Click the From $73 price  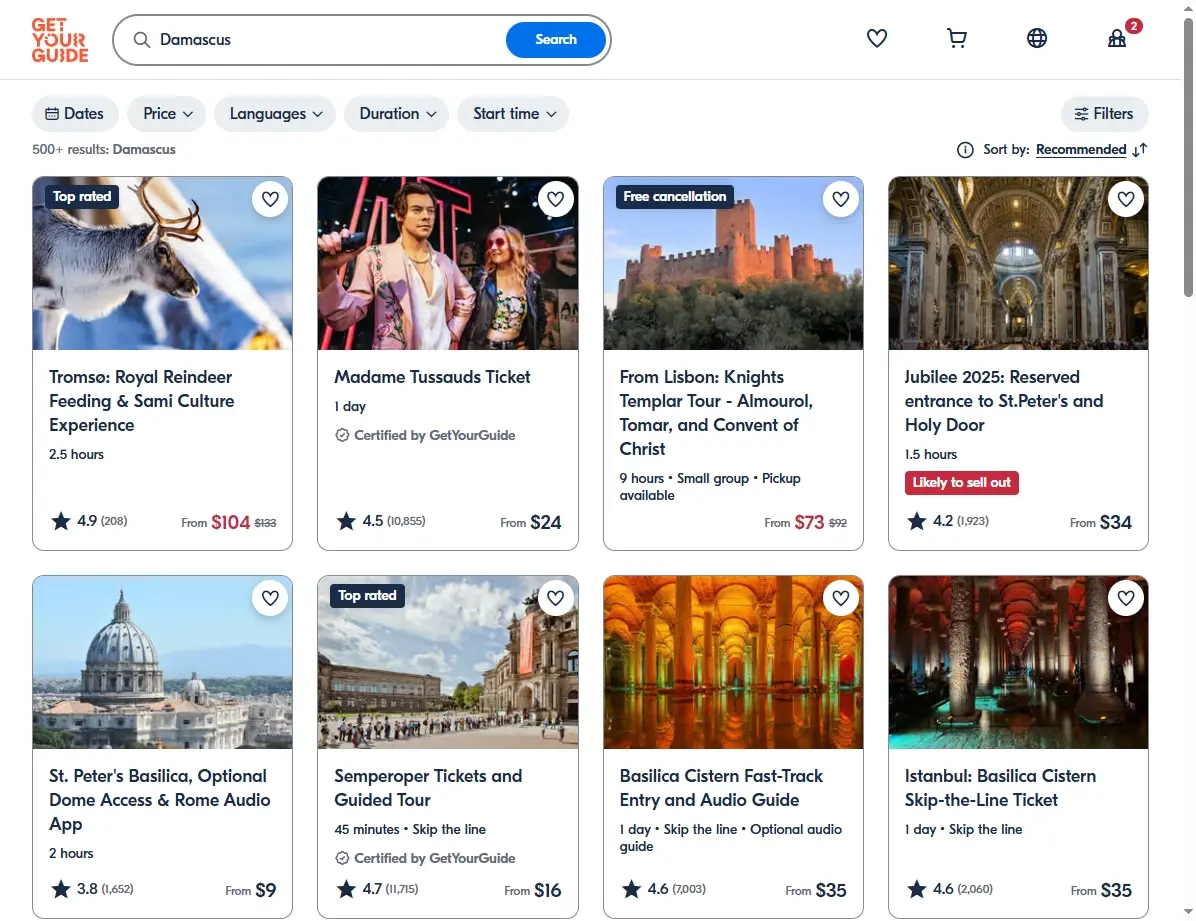click(805, 523)
